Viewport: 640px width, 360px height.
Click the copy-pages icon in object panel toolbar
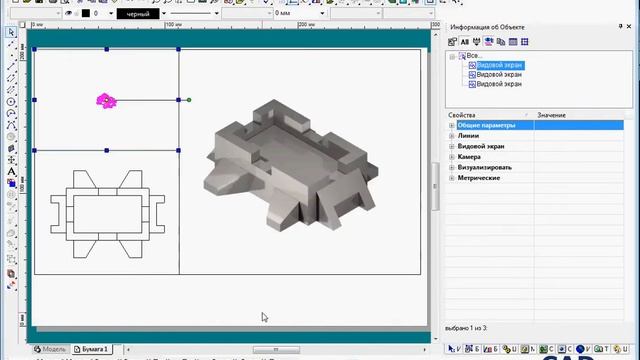501,42
